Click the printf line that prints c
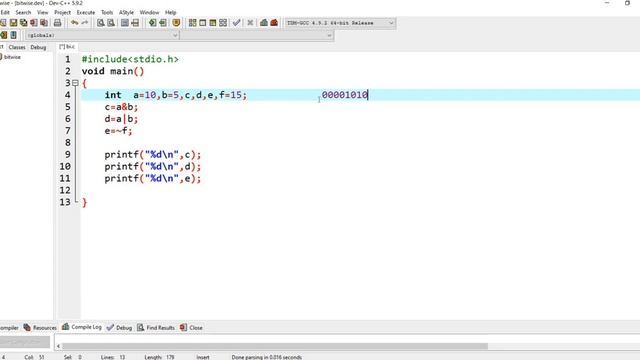Image resolution: width=640 pixels, height=360 pixels. [x=153, y=155]
